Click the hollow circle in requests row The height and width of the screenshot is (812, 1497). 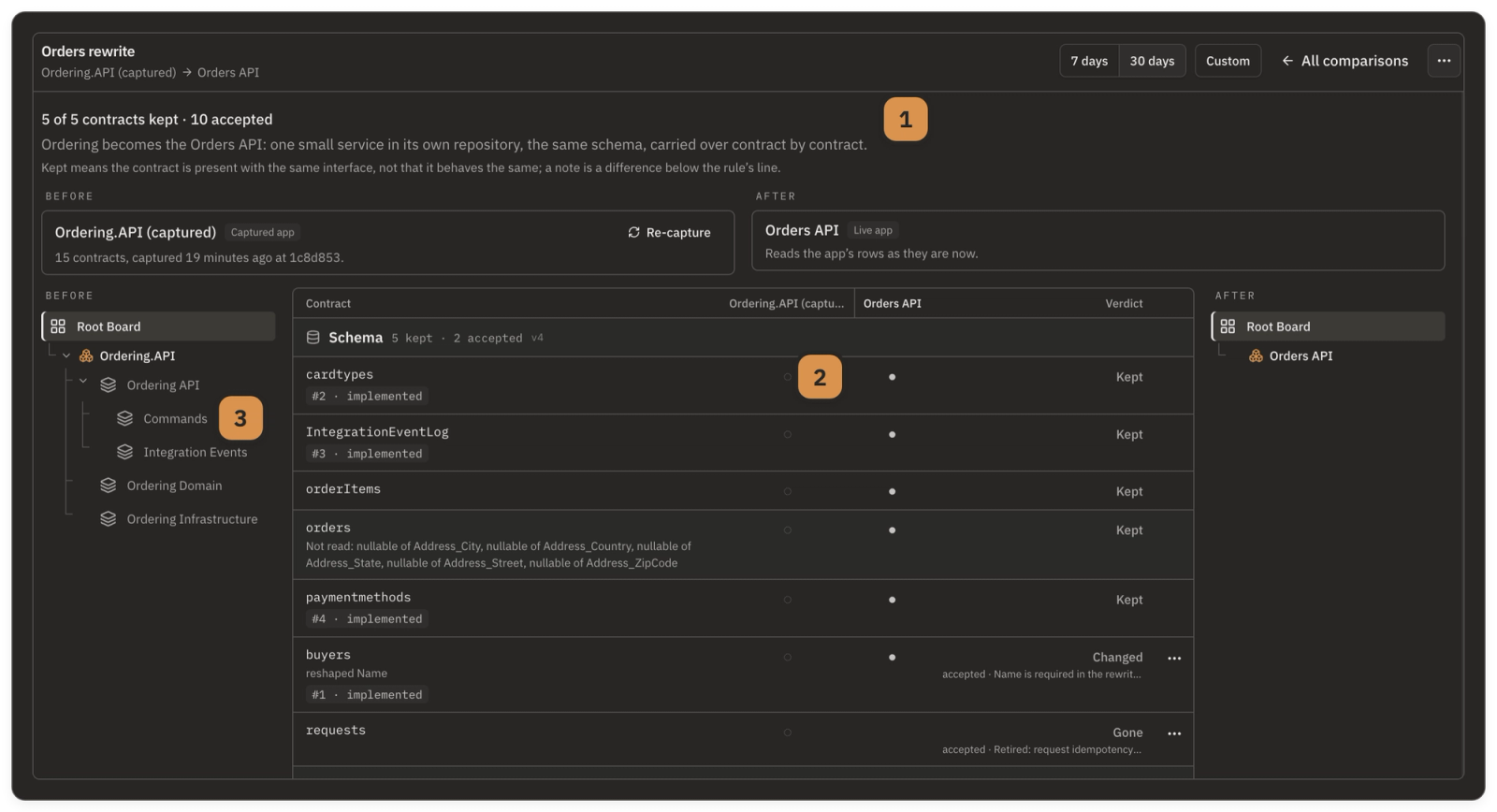coord(788,732)
